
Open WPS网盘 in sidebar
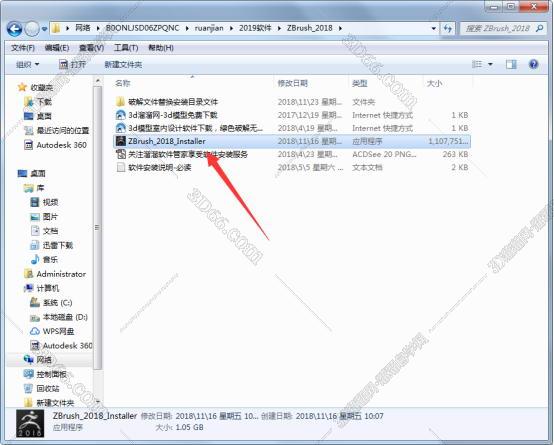(58, 331)
